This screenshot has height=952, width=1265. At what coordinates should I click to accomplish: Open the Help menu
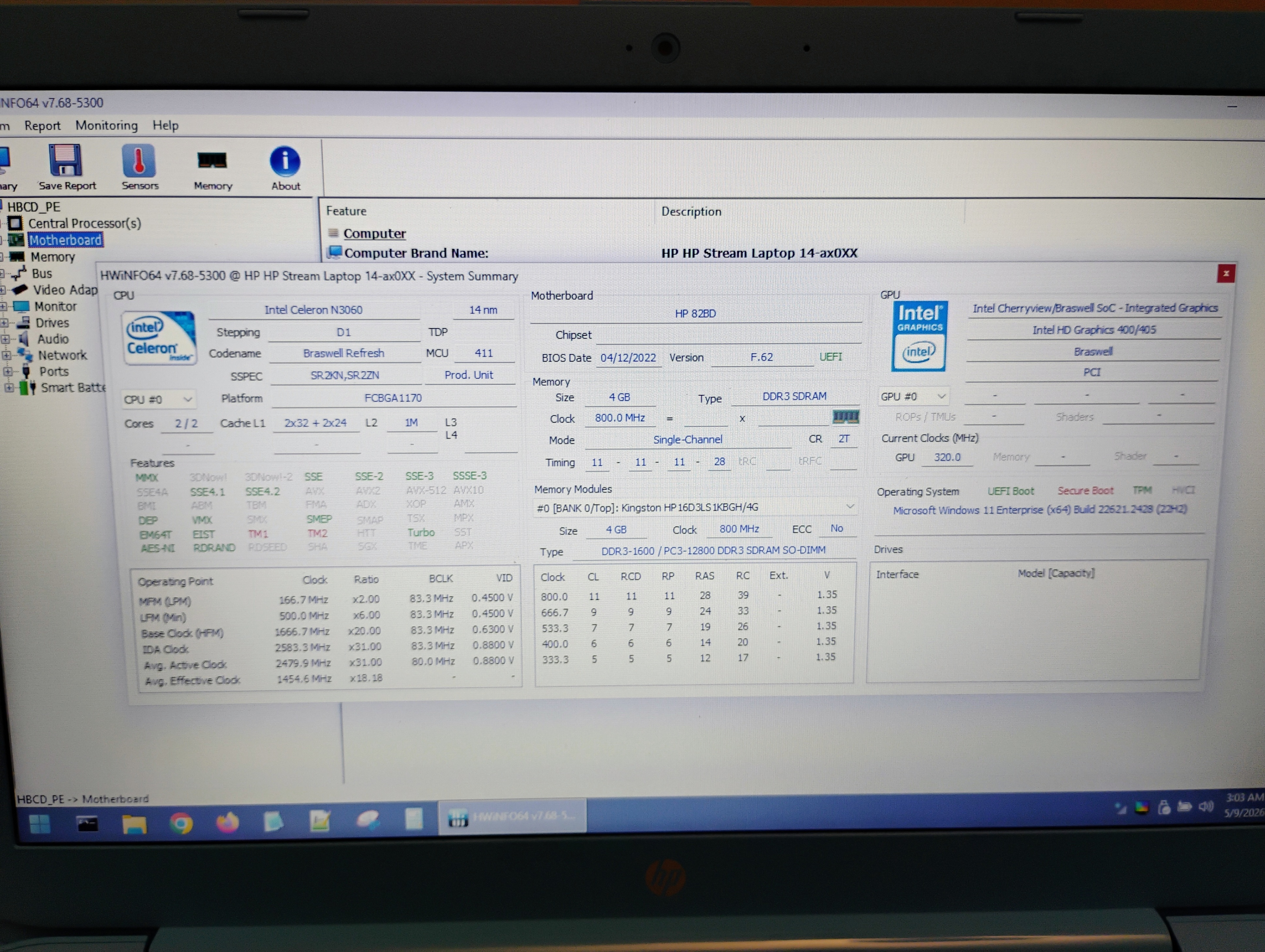pyautogui.click(x=165, y=125)
